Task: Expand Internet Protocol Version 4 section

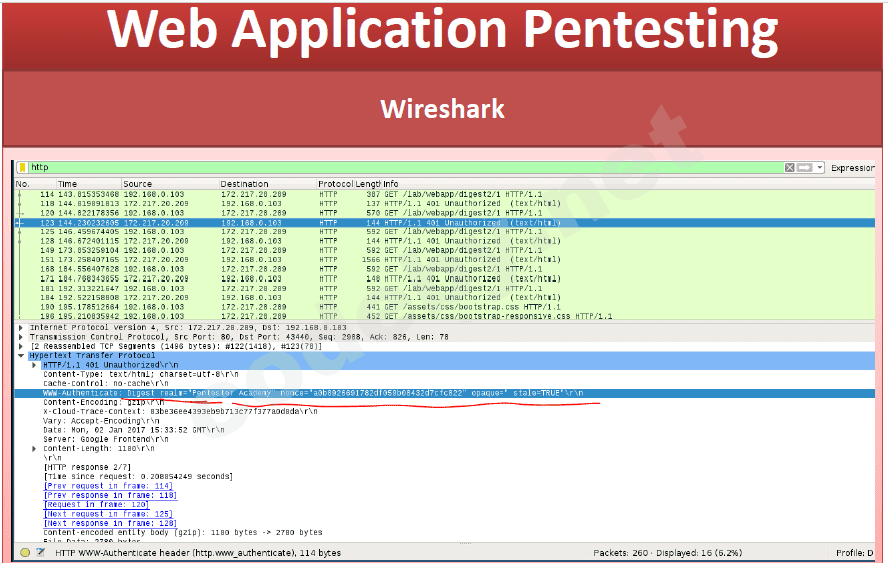Action: click(21, 327)
